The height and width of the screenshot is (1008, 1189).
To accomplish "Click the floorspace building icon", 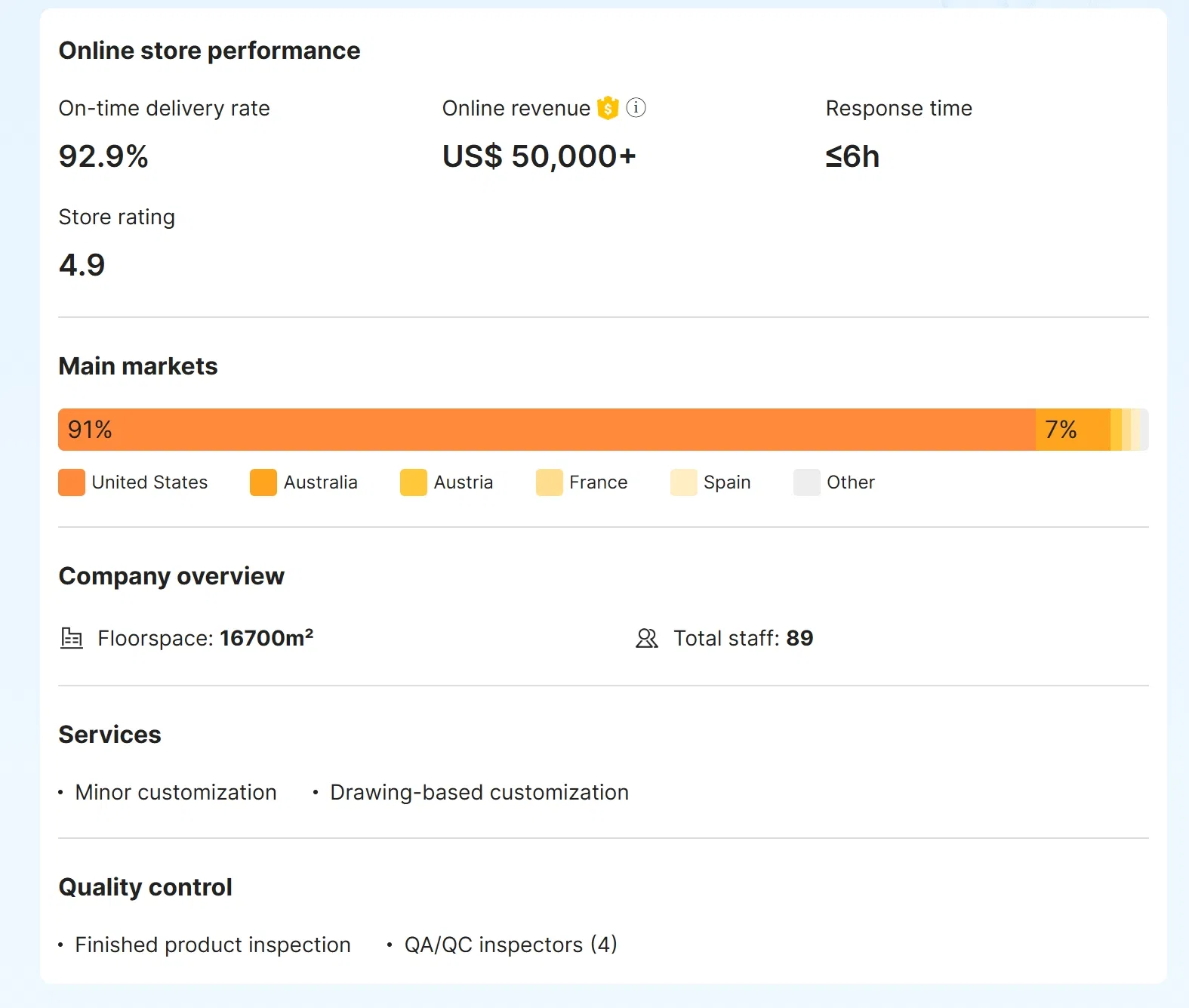I will pos(72,638).
